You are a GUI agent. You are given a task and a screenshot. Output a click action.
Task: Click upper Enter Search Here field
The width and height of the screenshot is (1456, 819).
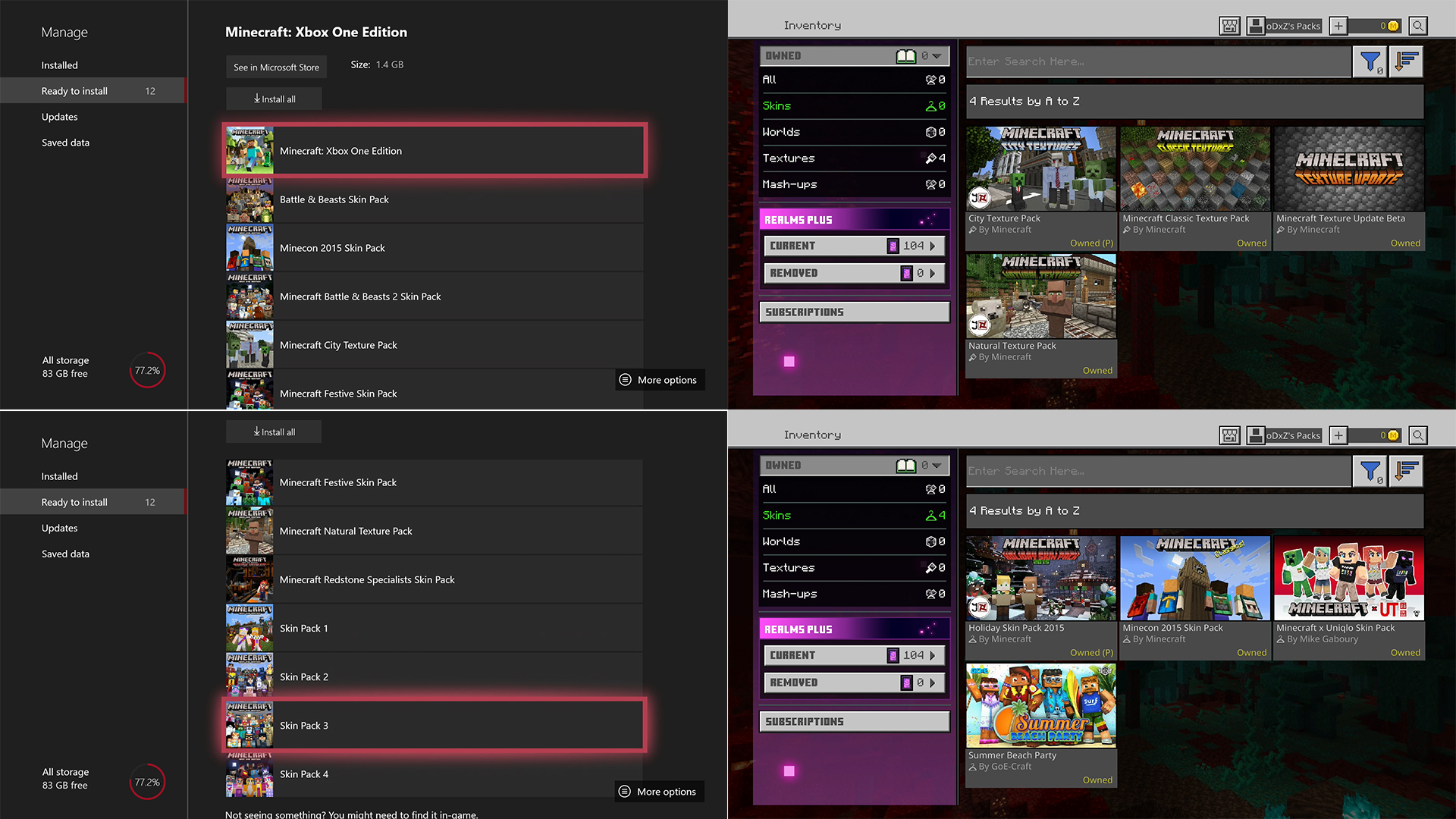1159,62
